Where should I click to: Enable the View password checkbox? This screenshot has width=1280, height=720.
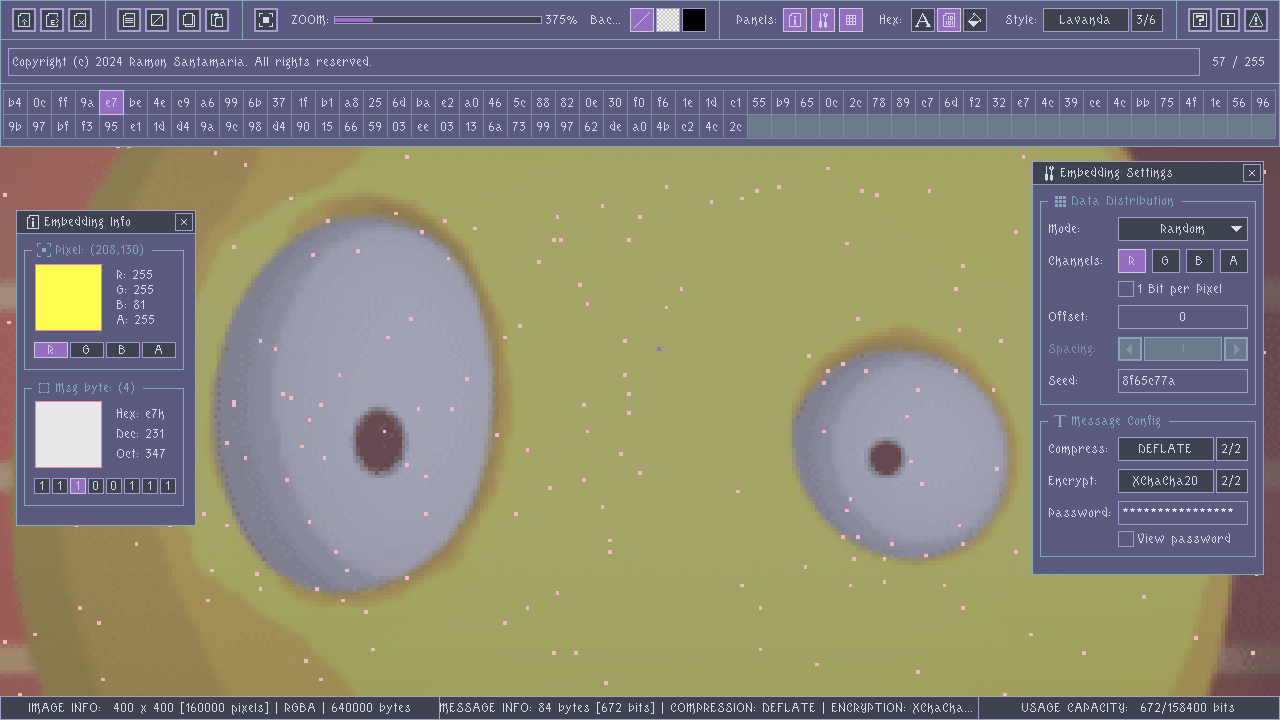click(x=1126, y=539)
